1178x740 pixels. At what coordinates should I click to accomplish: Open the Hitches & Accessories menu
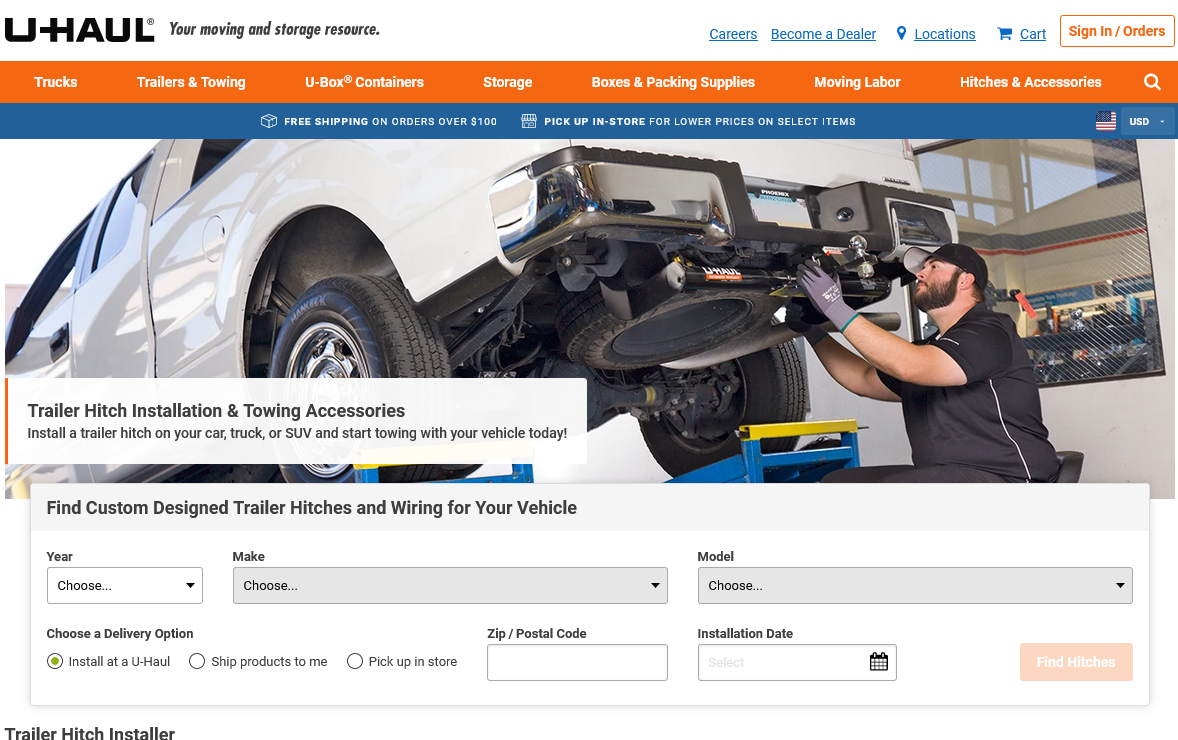1031,82
